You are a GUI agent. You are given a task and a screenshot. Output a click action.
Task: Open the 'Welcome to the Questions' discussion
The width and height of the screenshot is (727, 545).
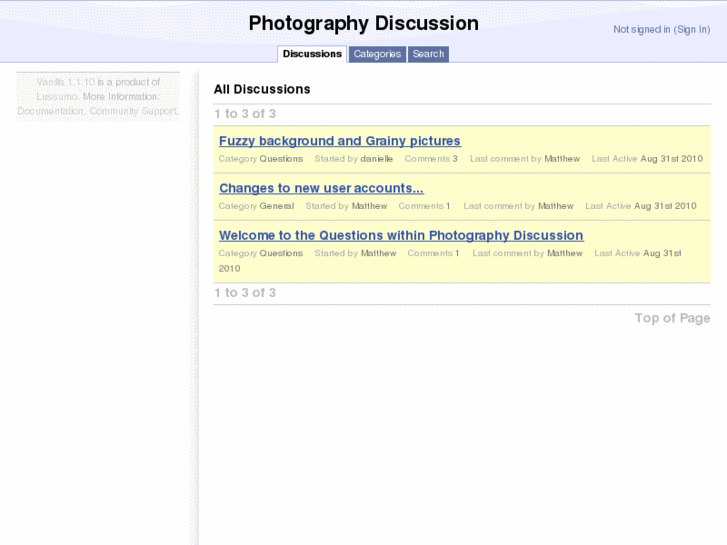click(x=401, y=236)
